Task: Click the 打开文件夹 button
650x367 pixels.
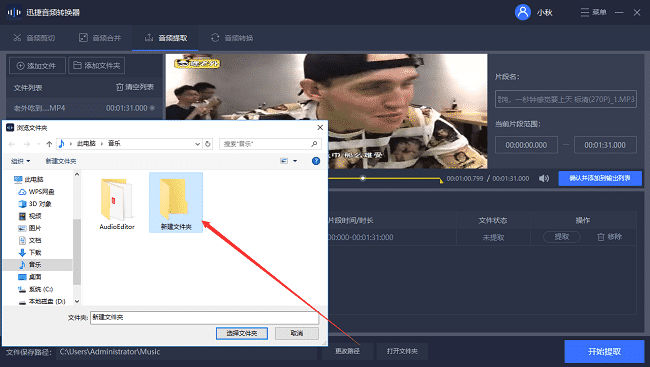Action: point(402,351)
